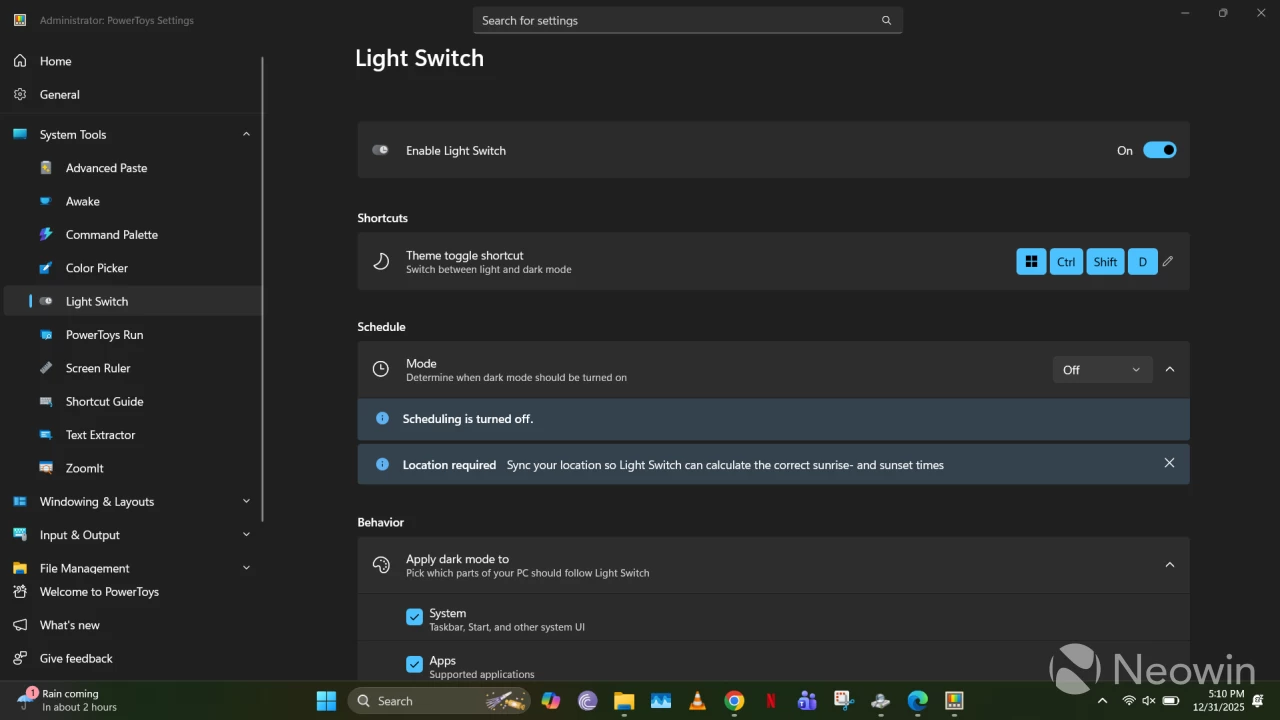Open the Home page icon
Screen dimensions: 1280x720
20,61
